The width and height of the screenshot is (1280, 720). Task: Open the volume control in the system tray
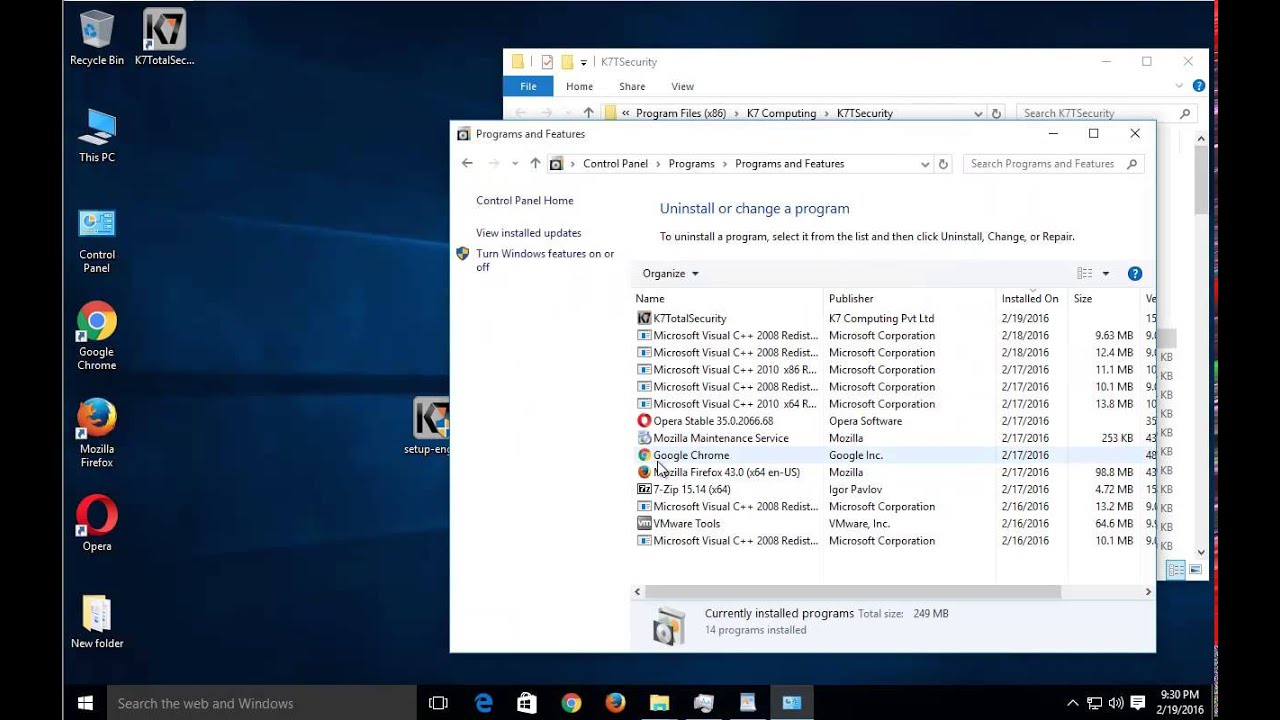pyautogui.click(x=1115, y=703)
